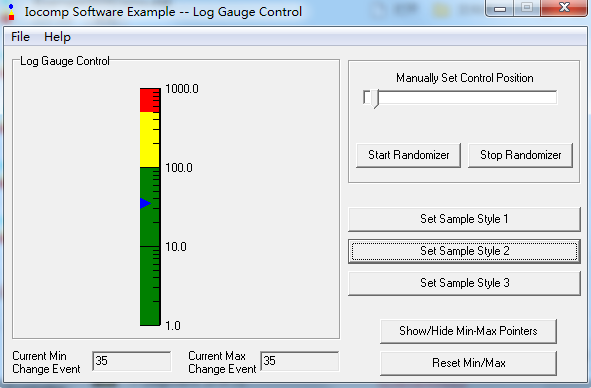The image size is (591, 388).
Task: Click the Current Min Change Event label
Action: 46,362
